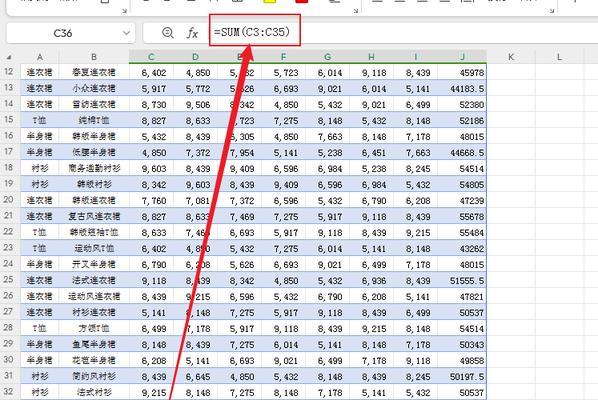Viewport: 598px width, 400px height.
Task: Click cell 6,645 in column D row 31
Action: (195, 376)
